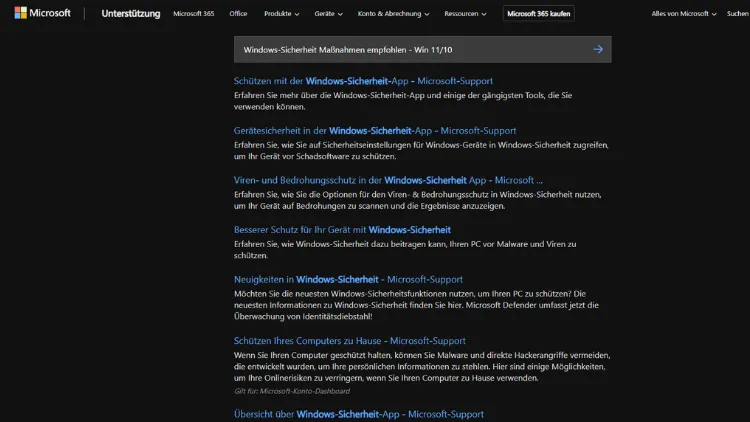Viewport: 750px width, 422px height.
Task: Expand the Konto & Abrechnung dropdown
Action: click(393, 14)
